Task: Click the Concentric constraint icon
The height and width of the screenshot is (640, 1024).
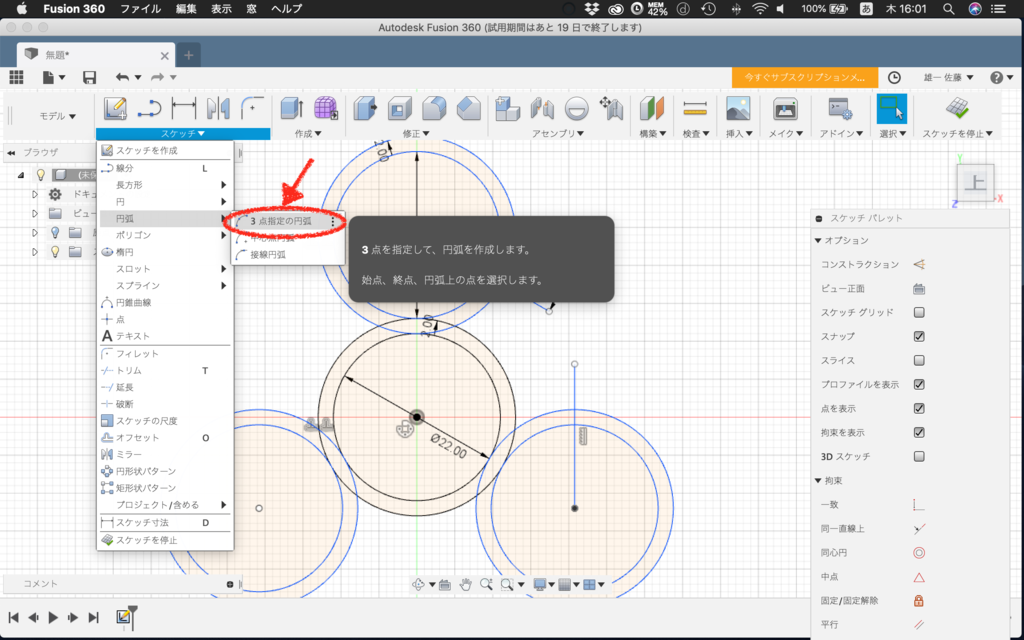Action: [919, 553]
